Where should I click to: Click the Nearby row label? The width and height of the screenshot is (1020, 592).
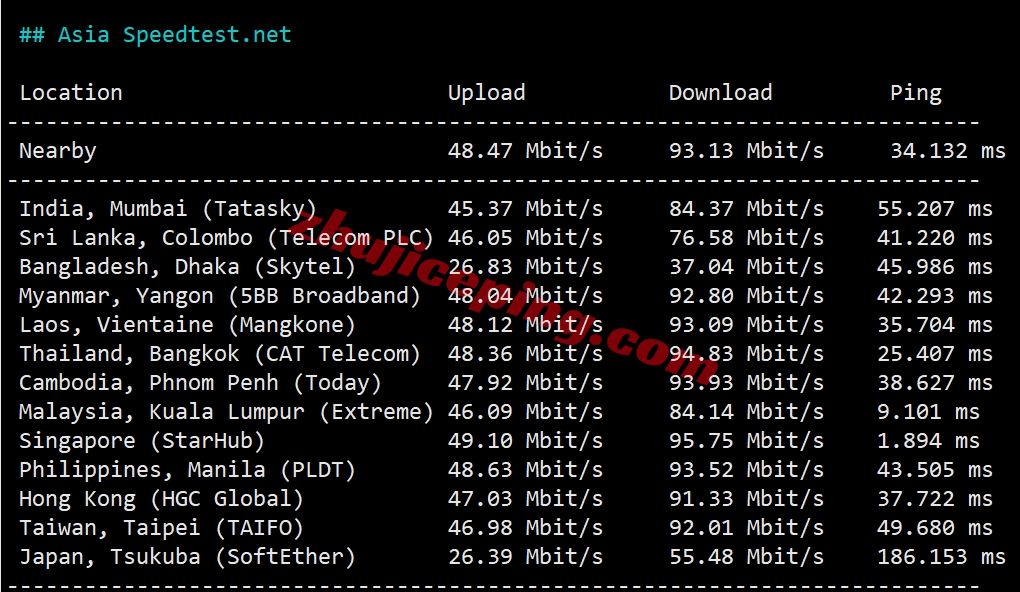point(58,151)
